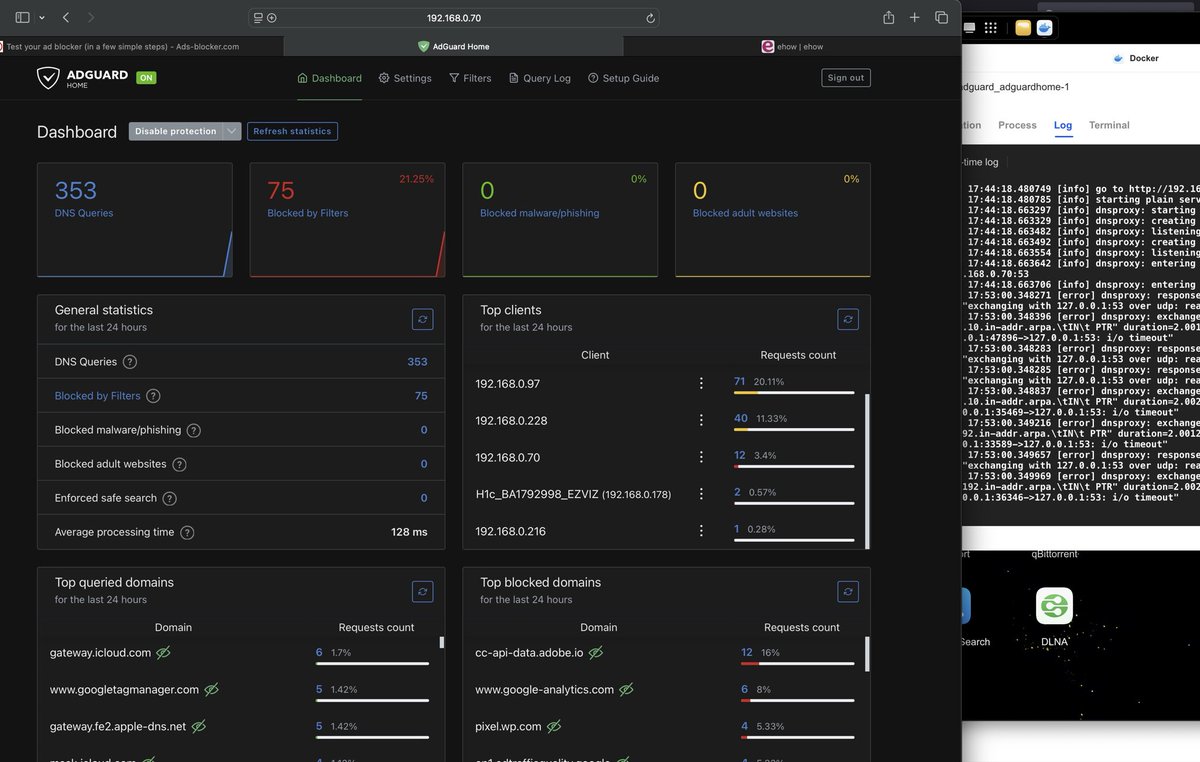Open the 353 DNS Queries summary card

click(134, 220)
